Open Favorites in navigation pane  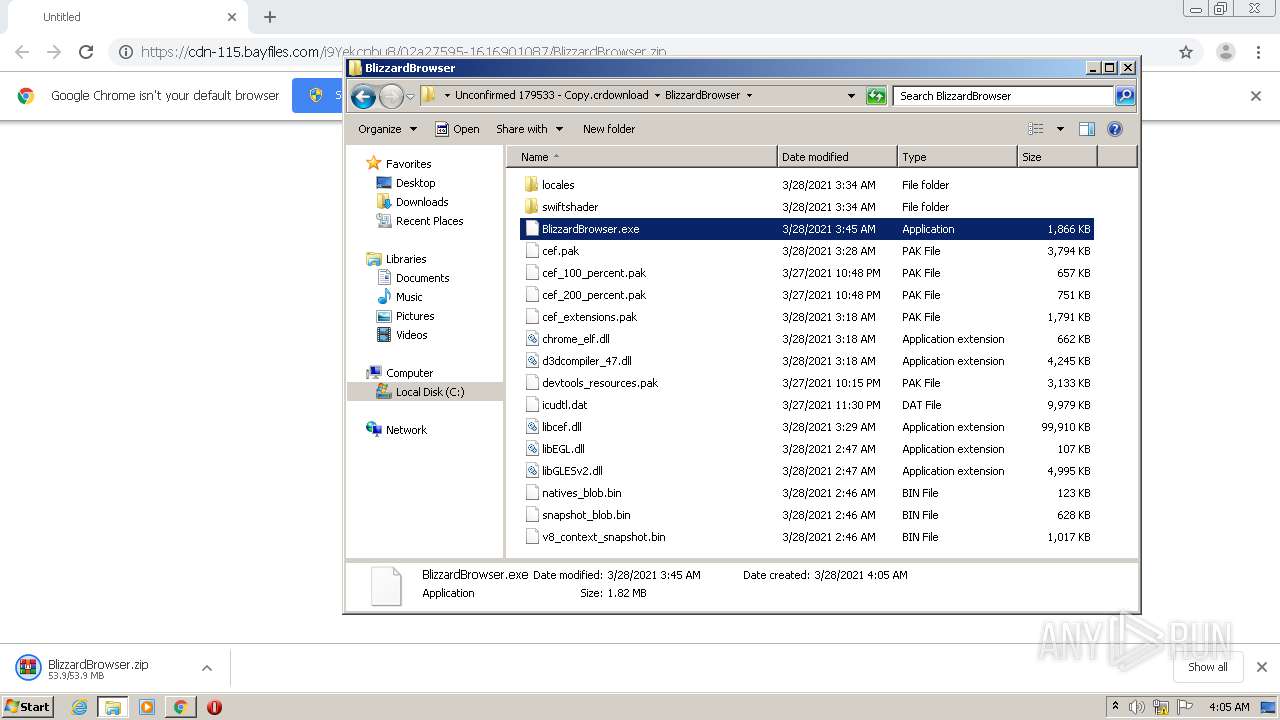tap(408, 164)
